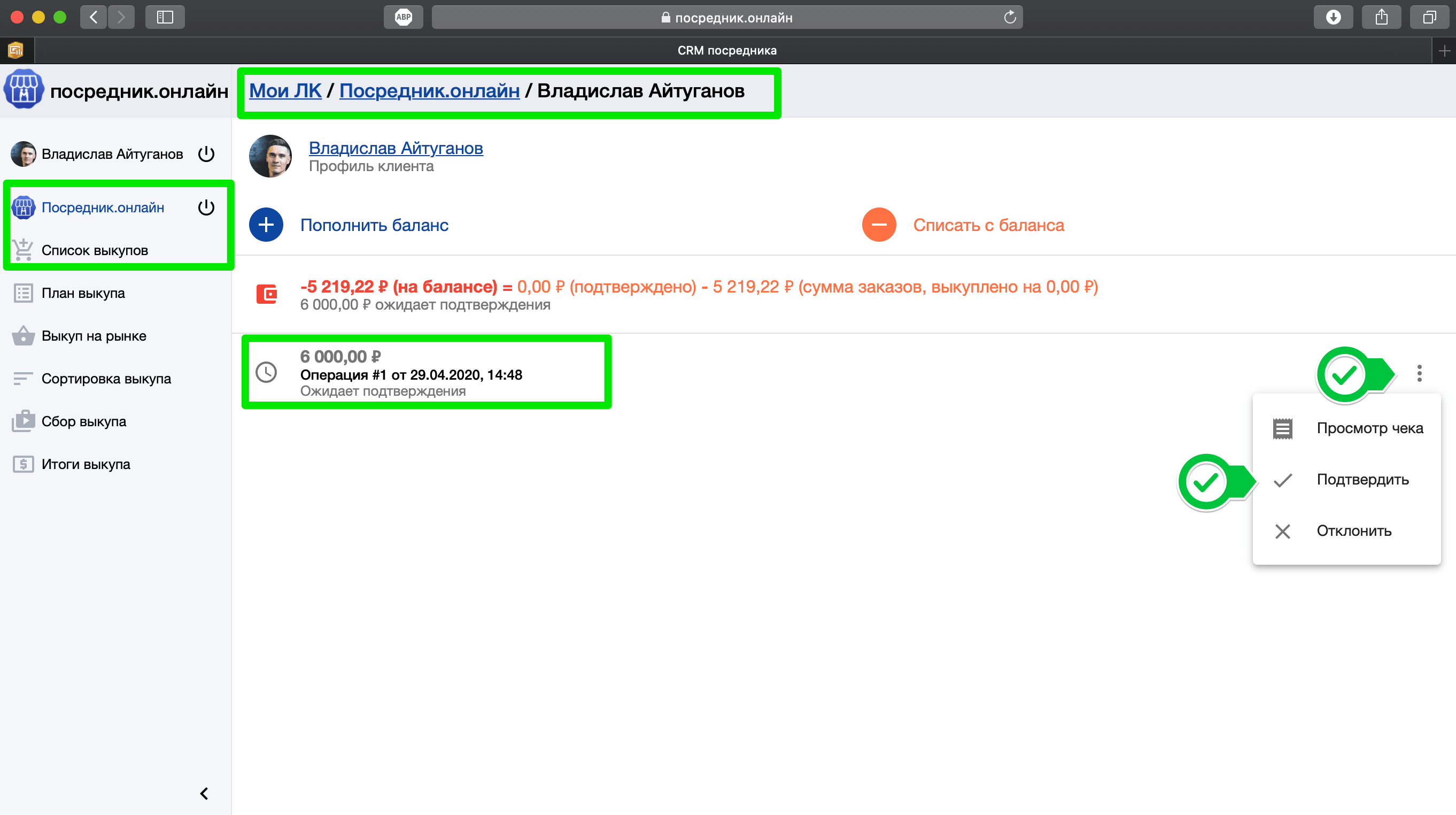1456x815 pixels.
Task: Open the three-dot menu for Operation #1
Action: tap(1419, 373)
